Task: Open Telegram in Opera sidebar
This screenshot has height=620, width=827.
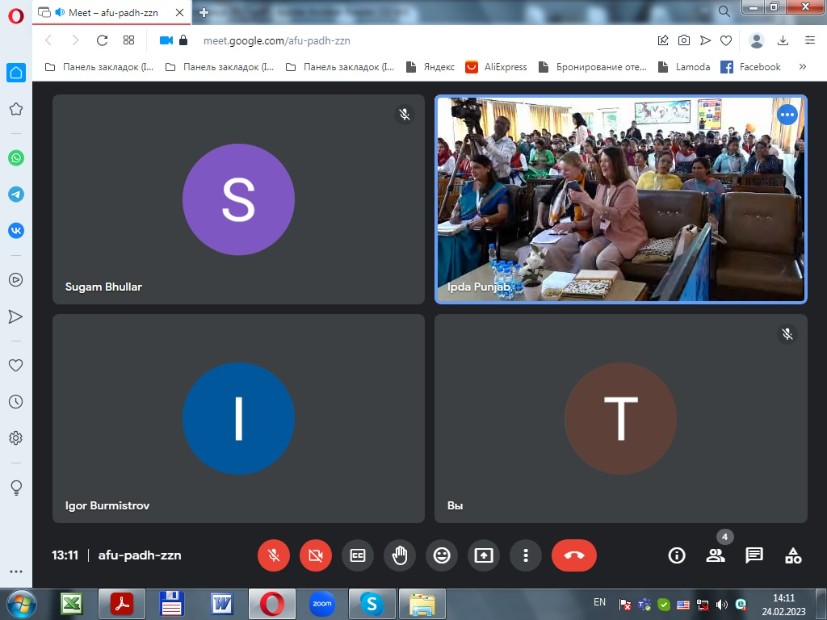Action: click(16, 194)
